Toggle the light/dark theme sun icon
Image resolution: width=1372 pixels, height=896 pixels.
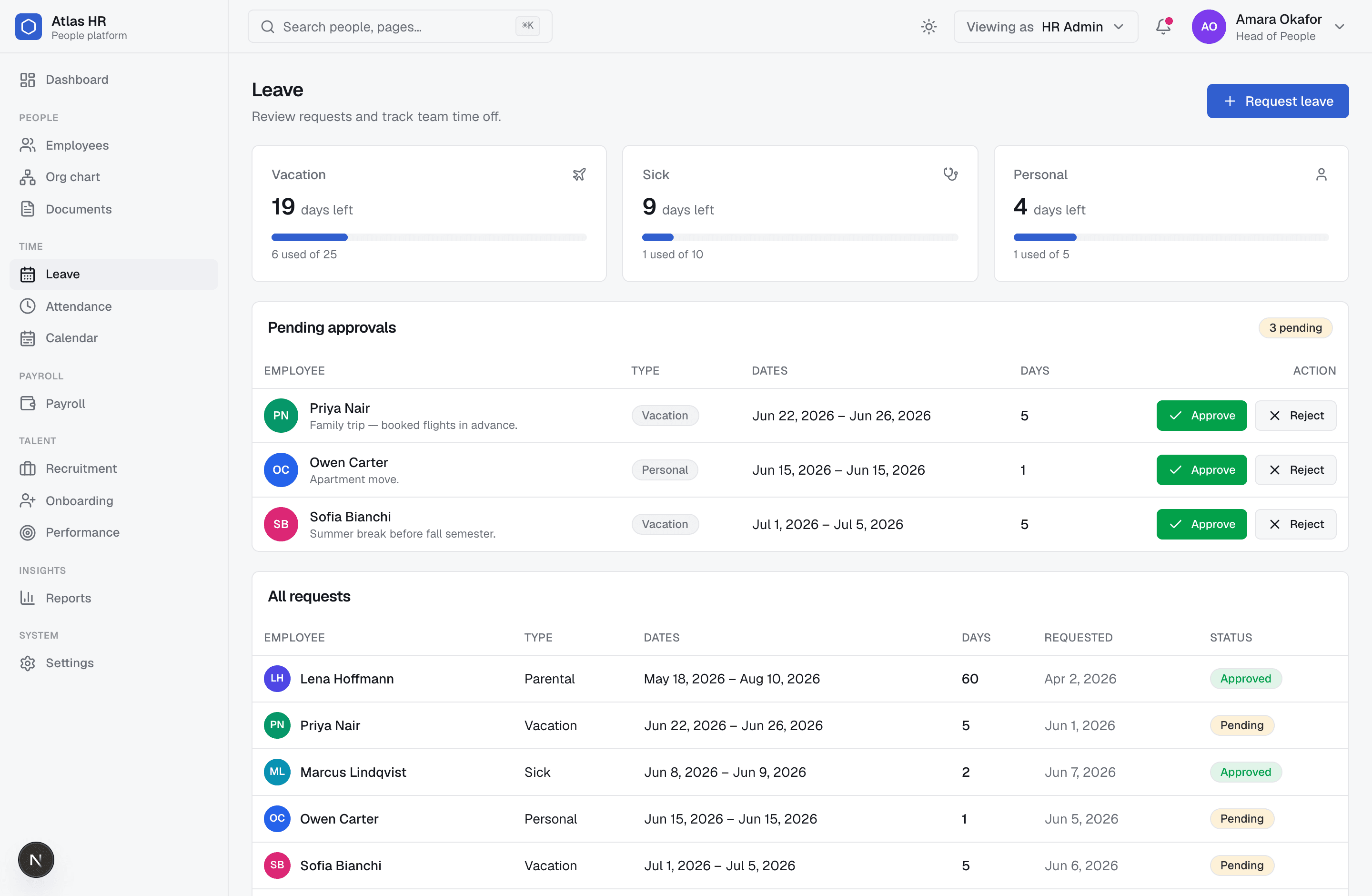(x=928, y=27)
